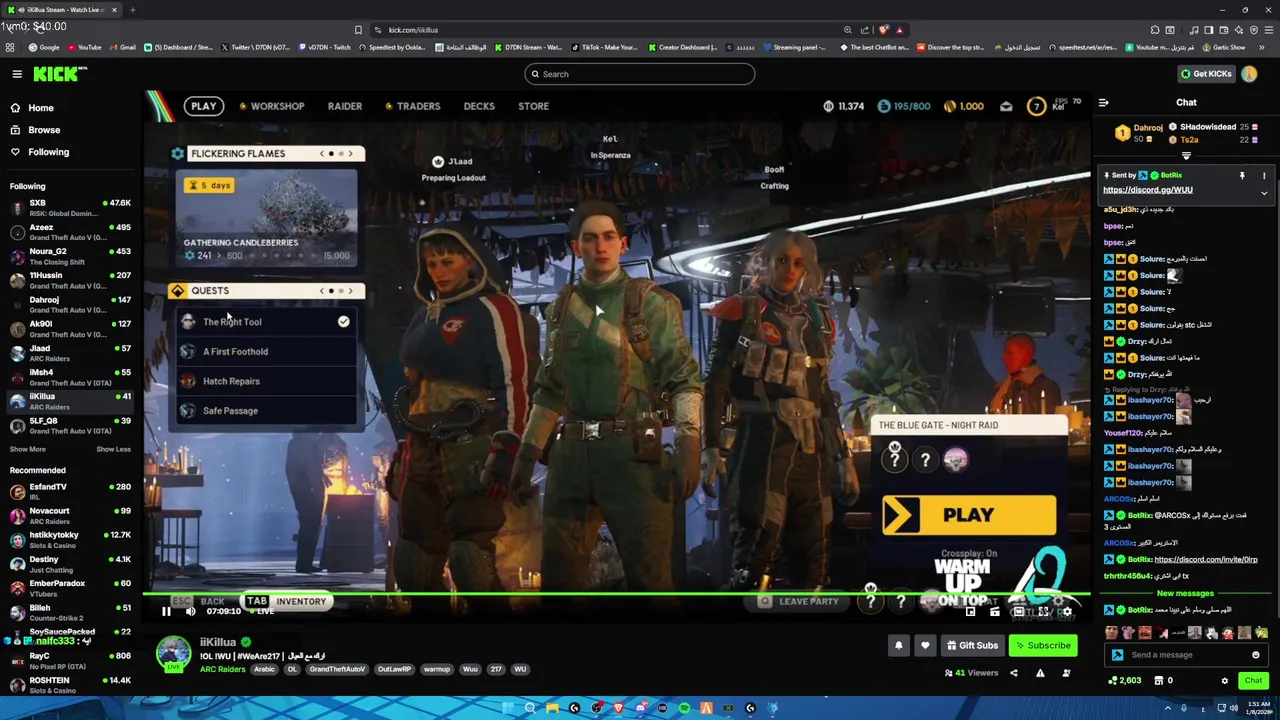Report the stream with warning icon
Viewport: 1280px width, 720px height.
1040,673
